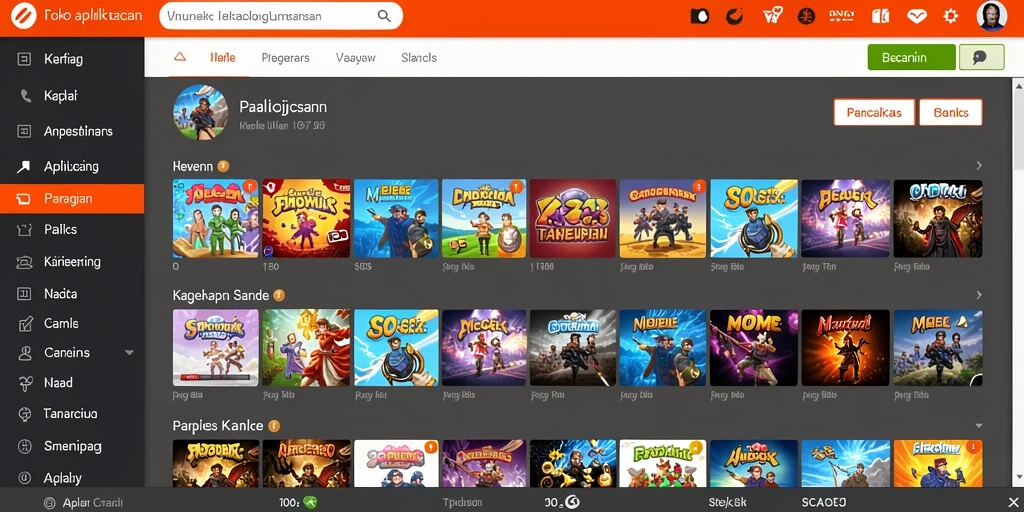Click orange info badge beside Kagehapn Sande
1024x512 pixels.
click(x=279, y=295)
